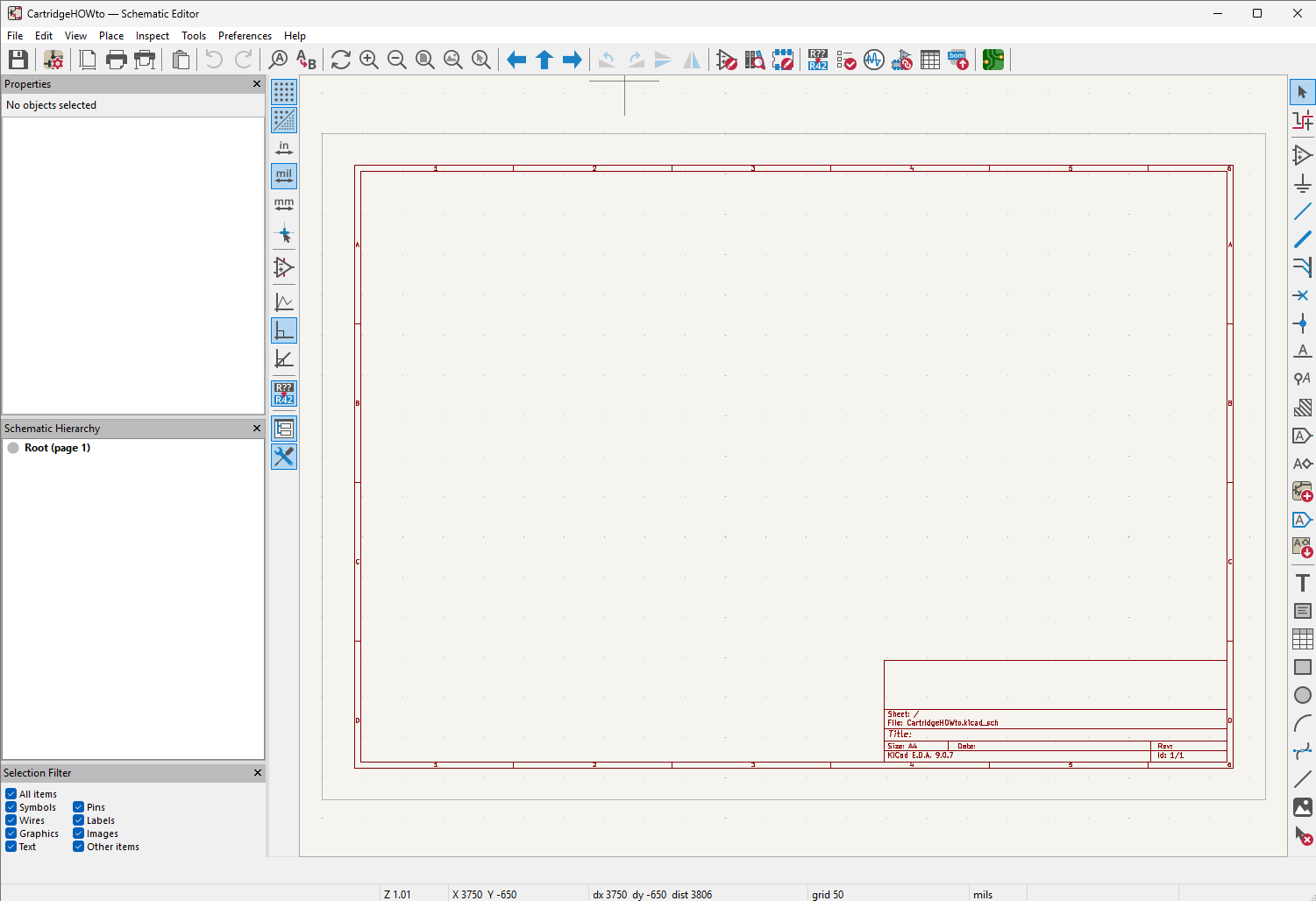The height and width of the screenshot is (901, 1316).
Task: Select Root (page 1) in hierarchy
Action: tap(57, 448)
